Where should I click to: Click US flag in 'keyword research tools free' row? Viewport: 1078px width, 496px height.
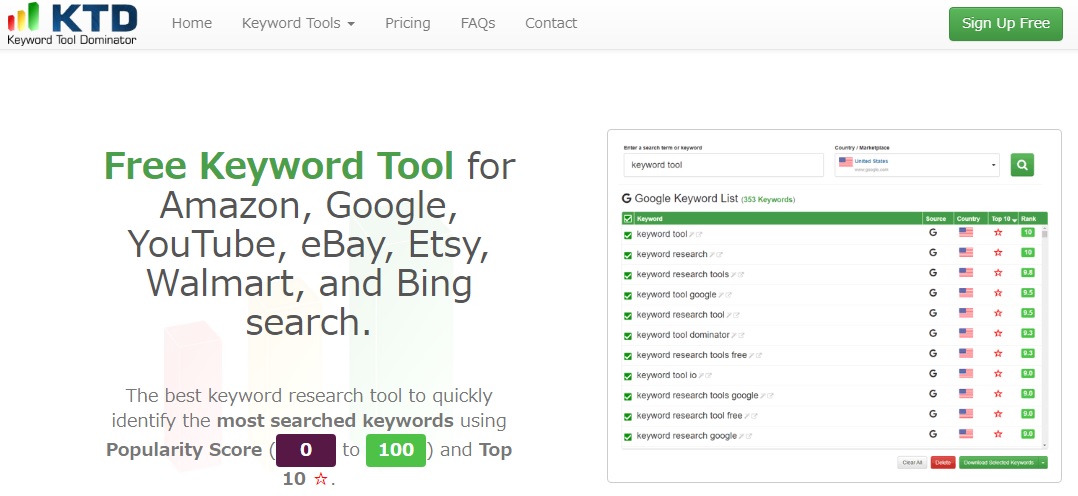click(x=966, y=353)
